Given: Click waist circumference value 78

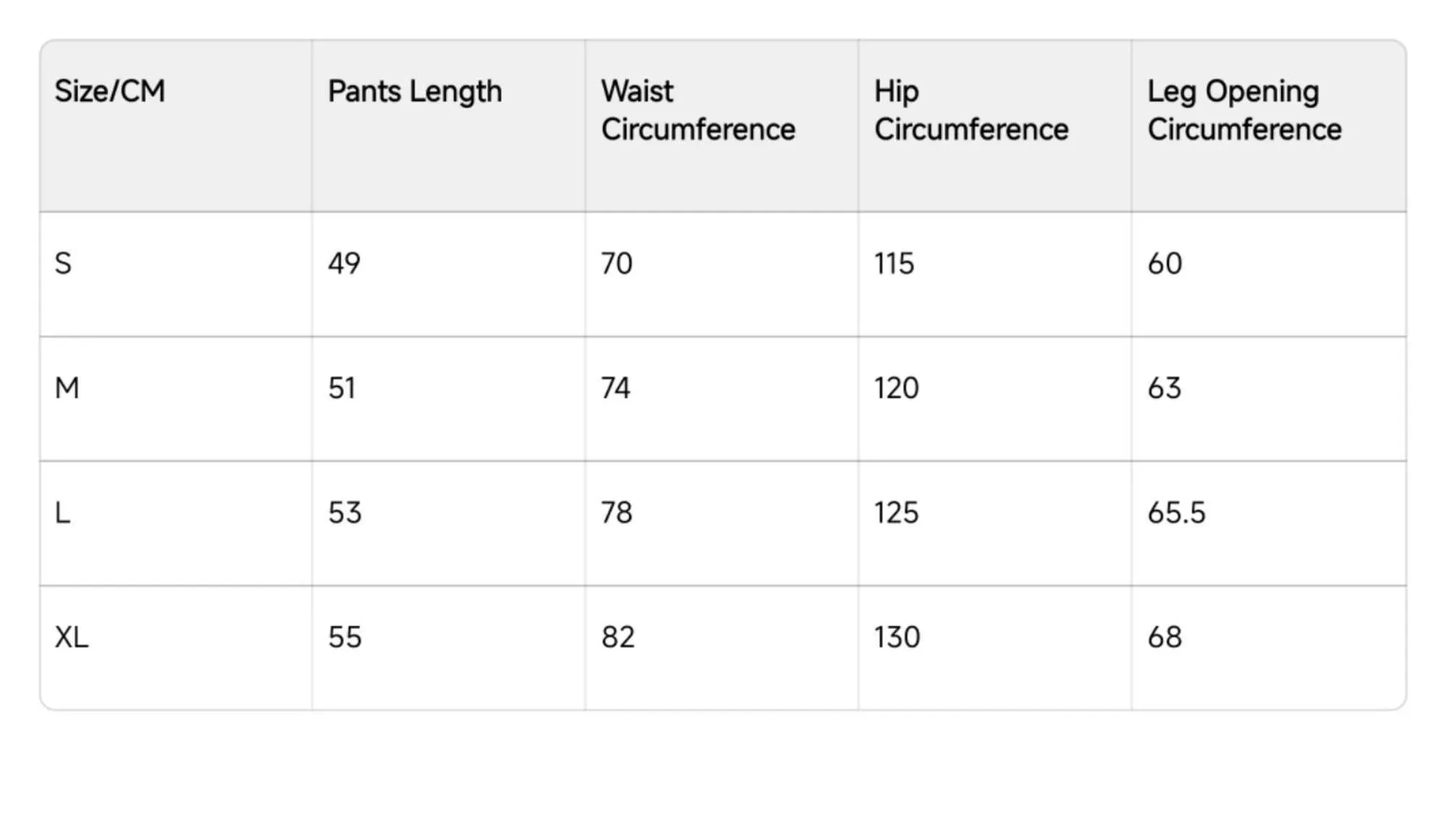Looking at the screenshot, I should (x=617, y=513).
